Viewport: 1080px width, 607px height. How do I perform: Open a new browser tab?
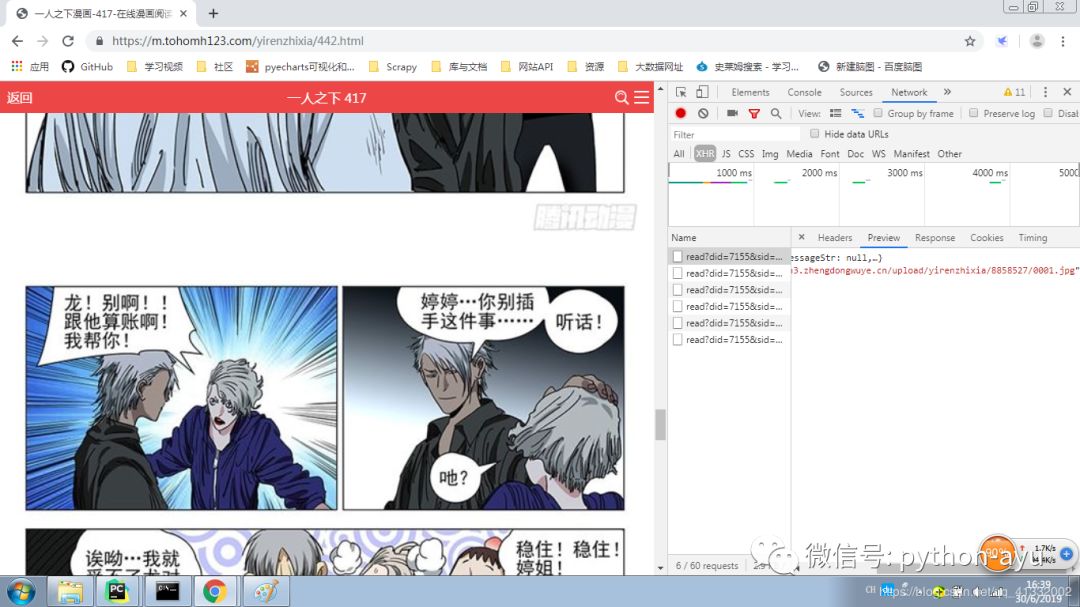point(214,13)
